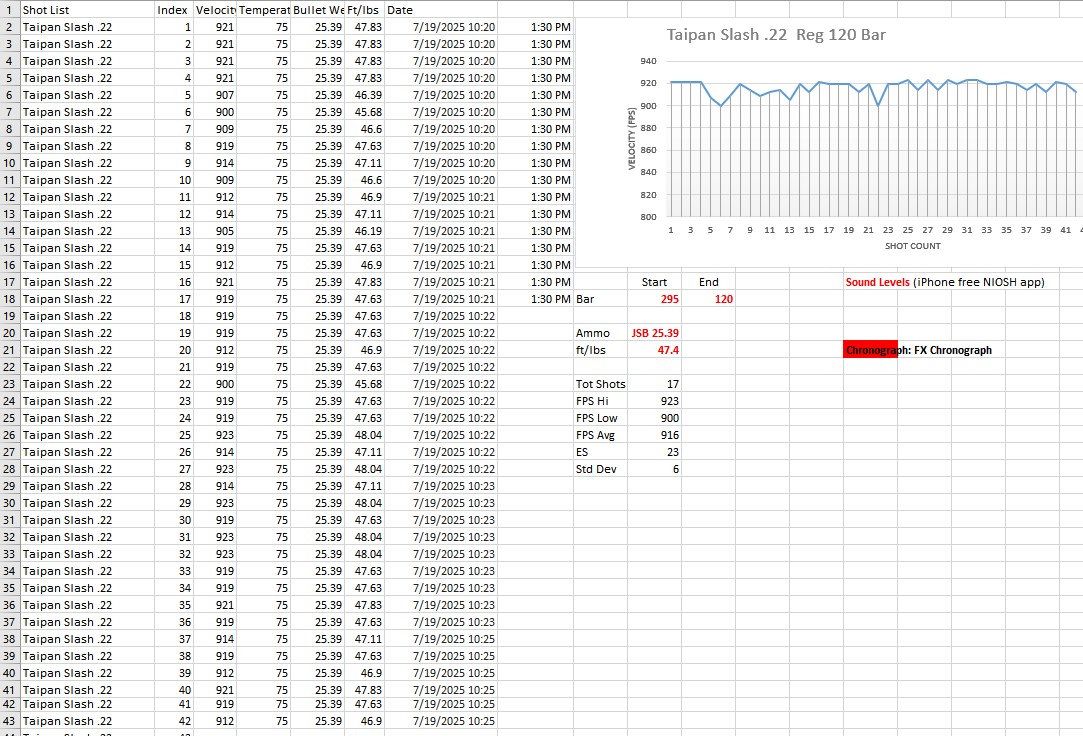Select ft/lbs cell 48.04 in row 26
The image size is (1083, 736).
(364, 435)
